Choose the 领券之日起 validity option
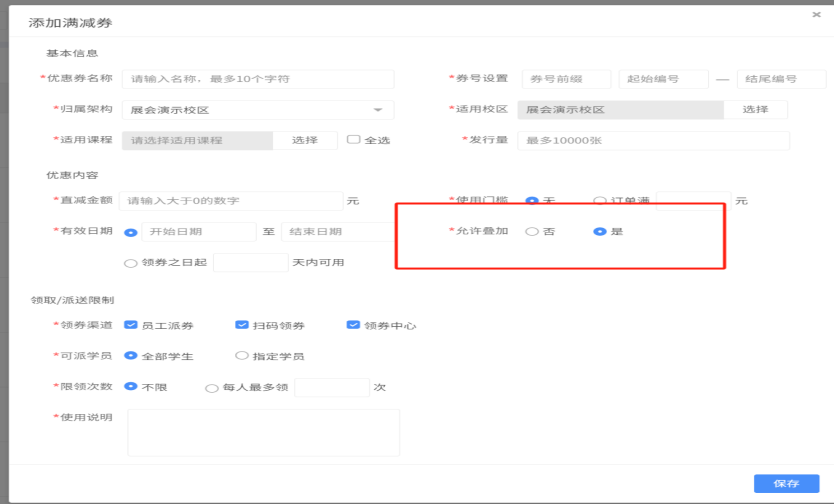This screenshot has height=504, width=834. pos(130,263)
